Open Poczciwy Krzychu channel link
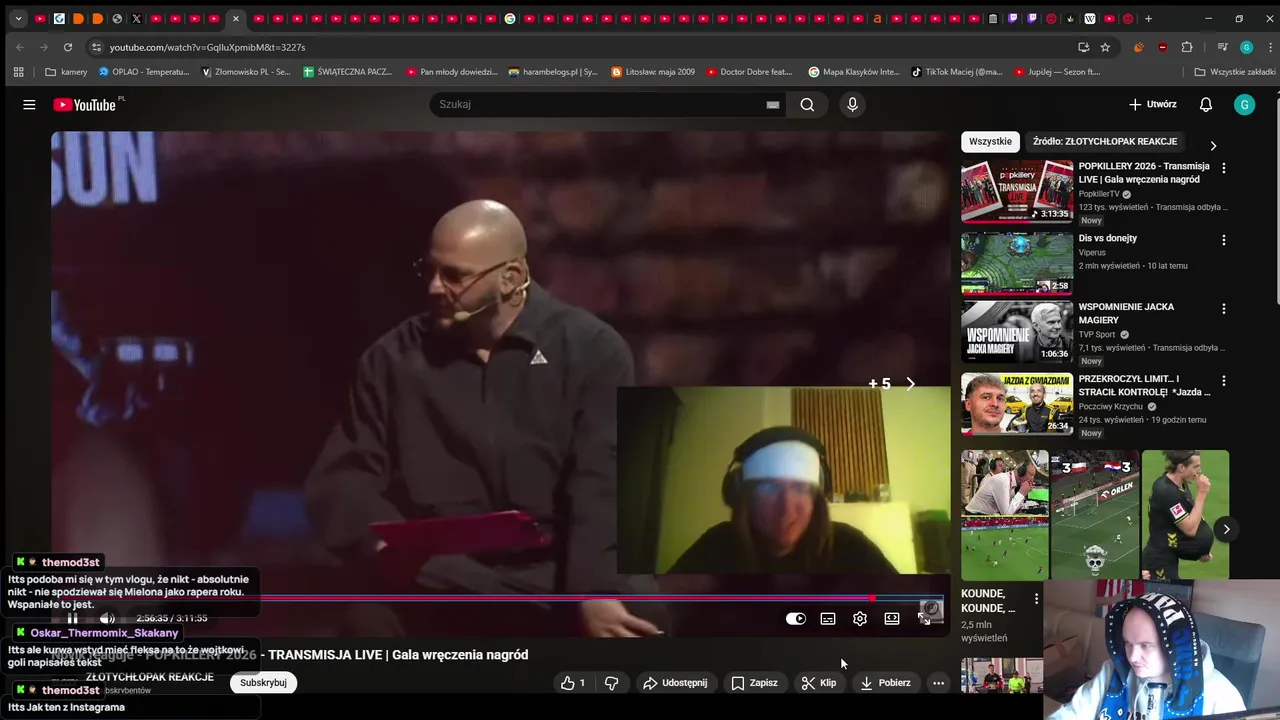The height and width of the screenshot is (720, 1280). [x=1110, y=407]
